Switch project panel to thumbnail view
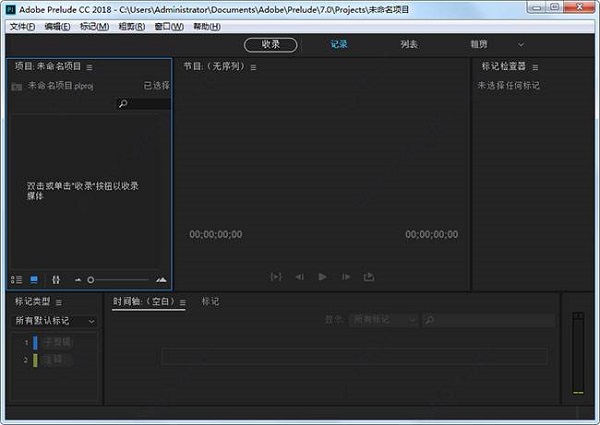The height and width of the screenshot is (425, 600). (34, 280)
